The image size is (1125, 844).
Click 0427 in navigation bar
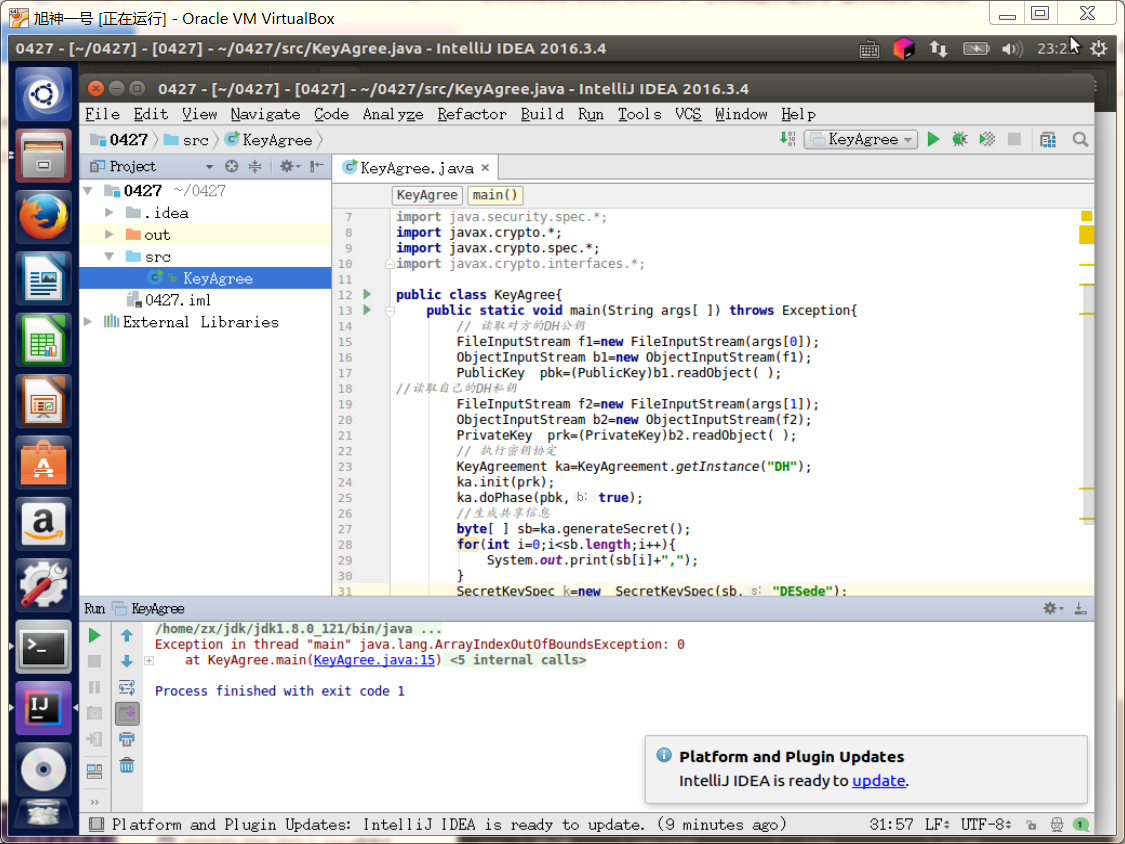click(119, 139)
